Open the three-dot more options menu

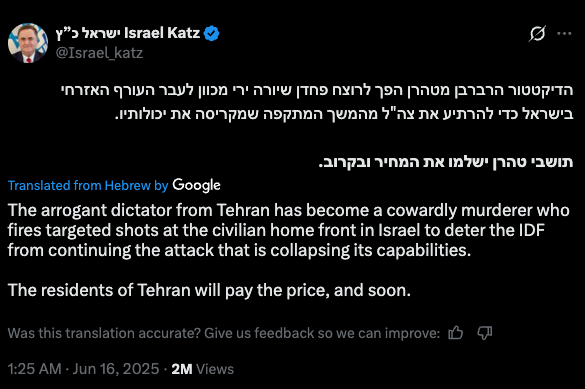(x=564, y=34)
